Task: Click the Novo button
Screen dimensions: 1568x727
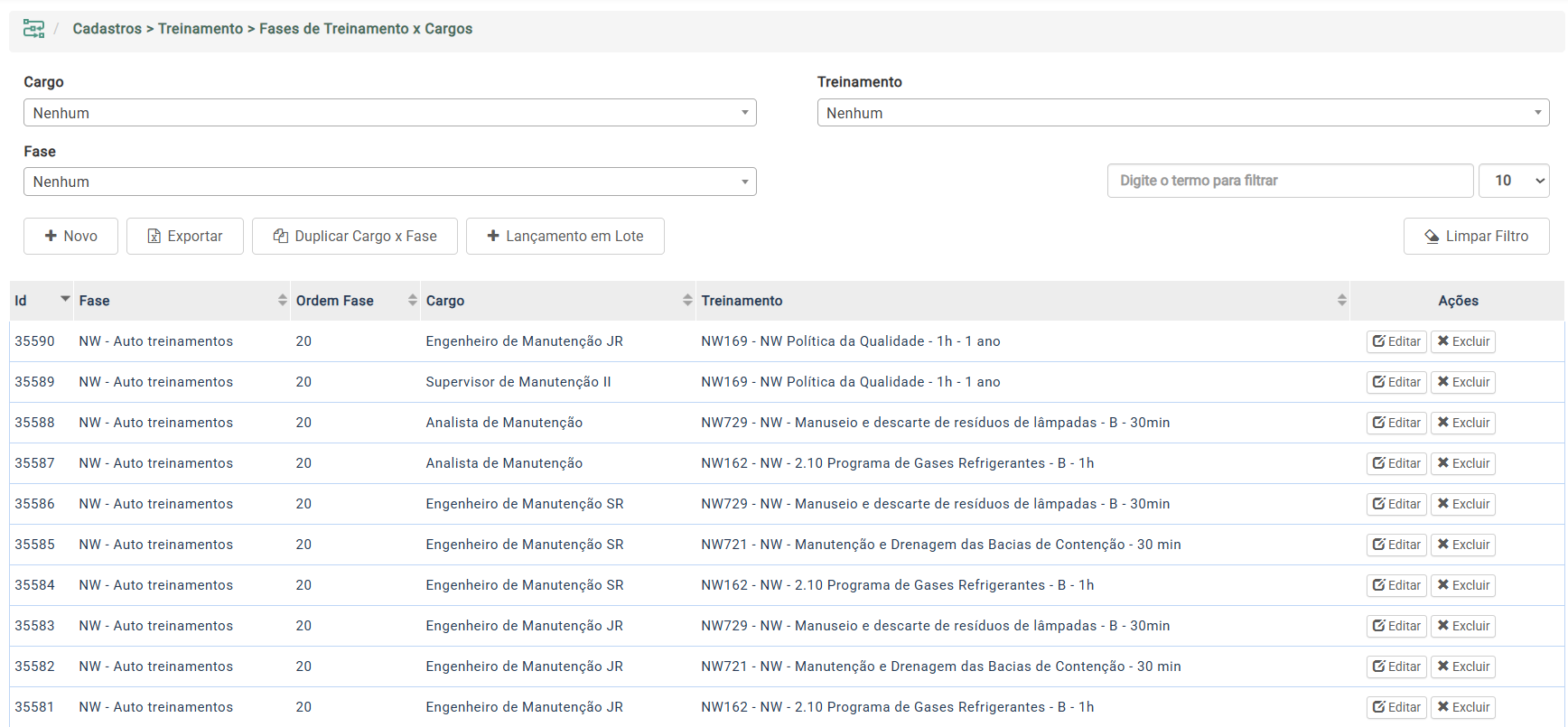Action: coord(70,236)
